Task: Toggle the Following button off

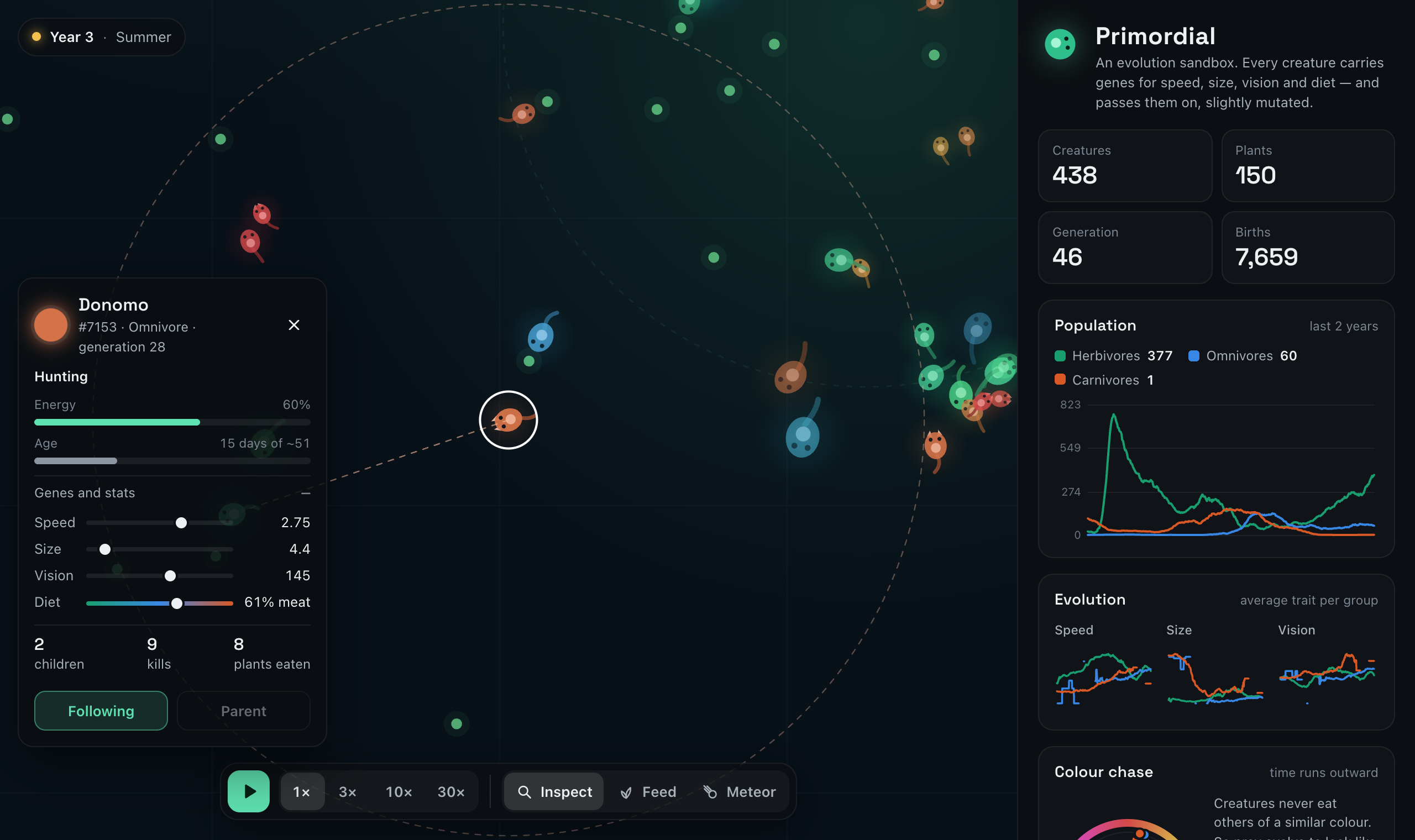Action: [x=101, y=710]
